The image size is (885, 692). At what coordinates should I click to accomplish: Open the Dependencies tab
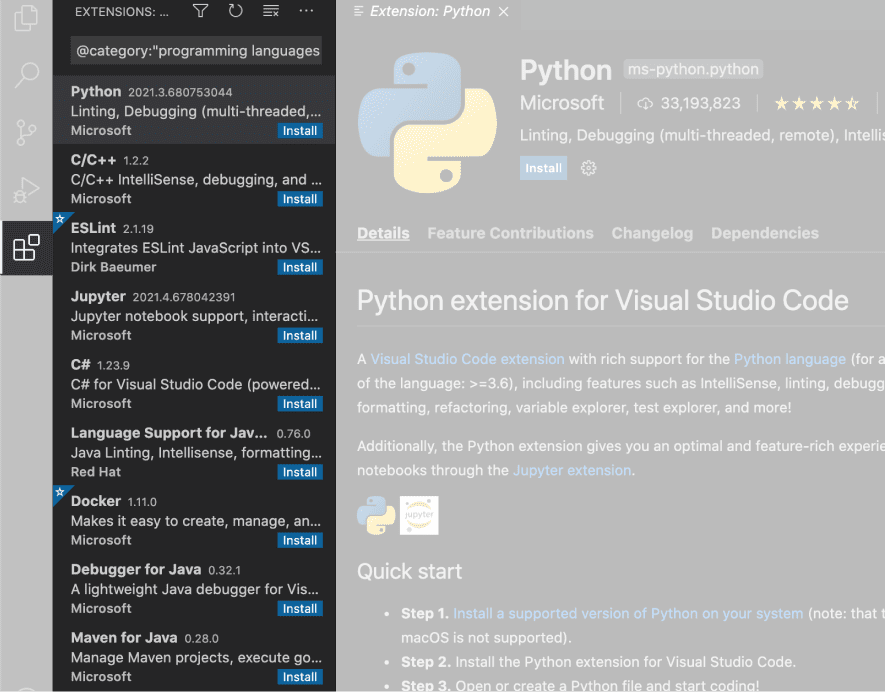tap(764, 233)
